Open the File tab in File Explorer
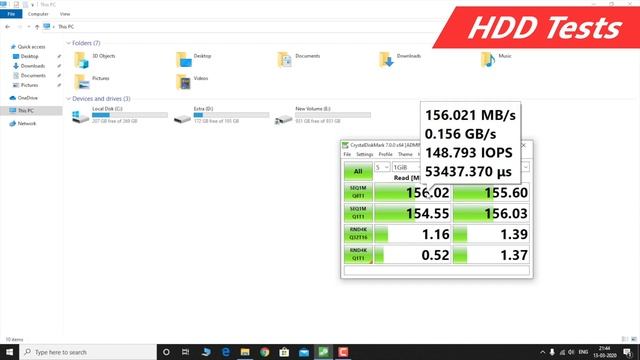Image resolution: width=640 pixels, height=360 pixels. pos(11,14)
